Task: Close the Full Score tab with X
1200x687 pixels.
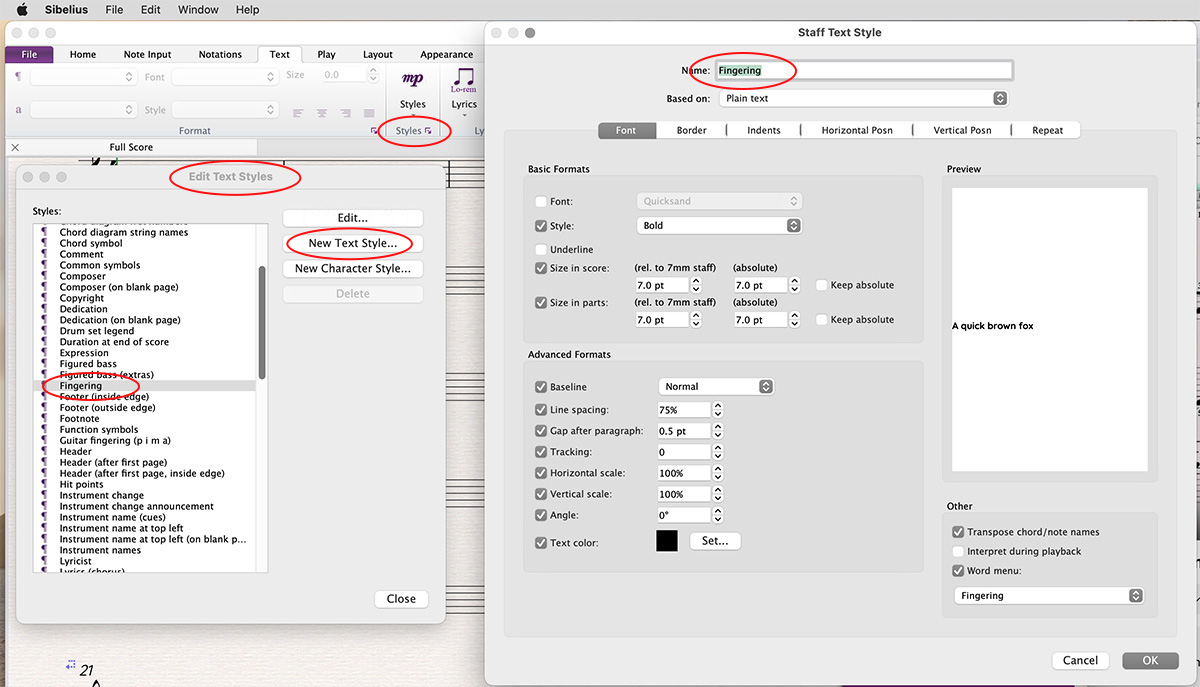Action: (x=15, y=147)
